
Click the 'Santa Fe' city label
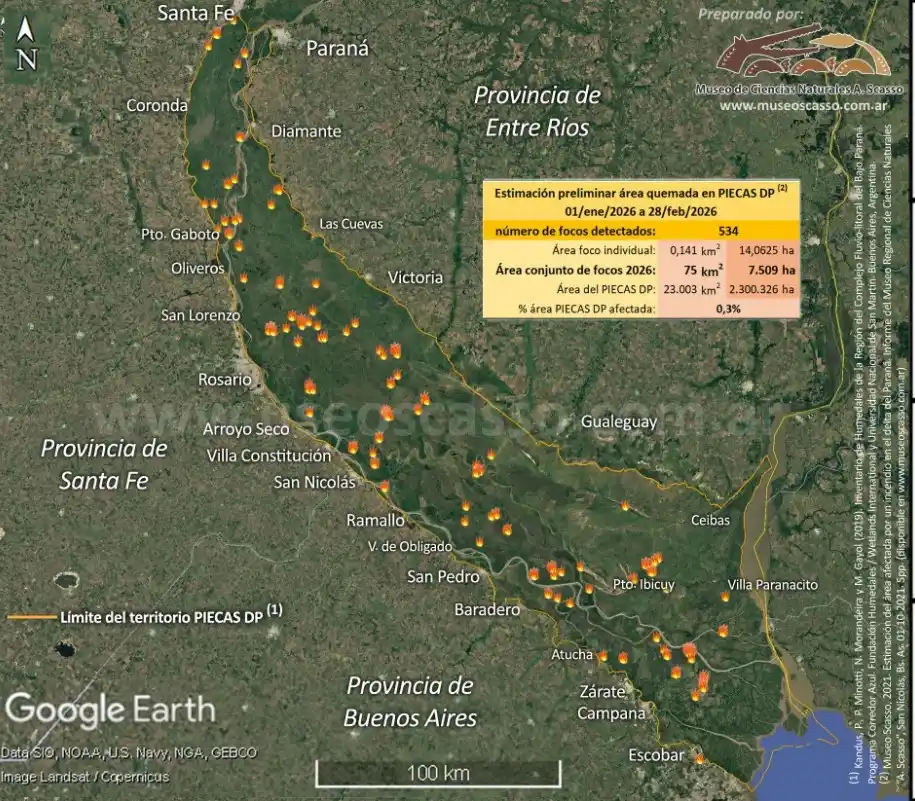pos(196,13)
